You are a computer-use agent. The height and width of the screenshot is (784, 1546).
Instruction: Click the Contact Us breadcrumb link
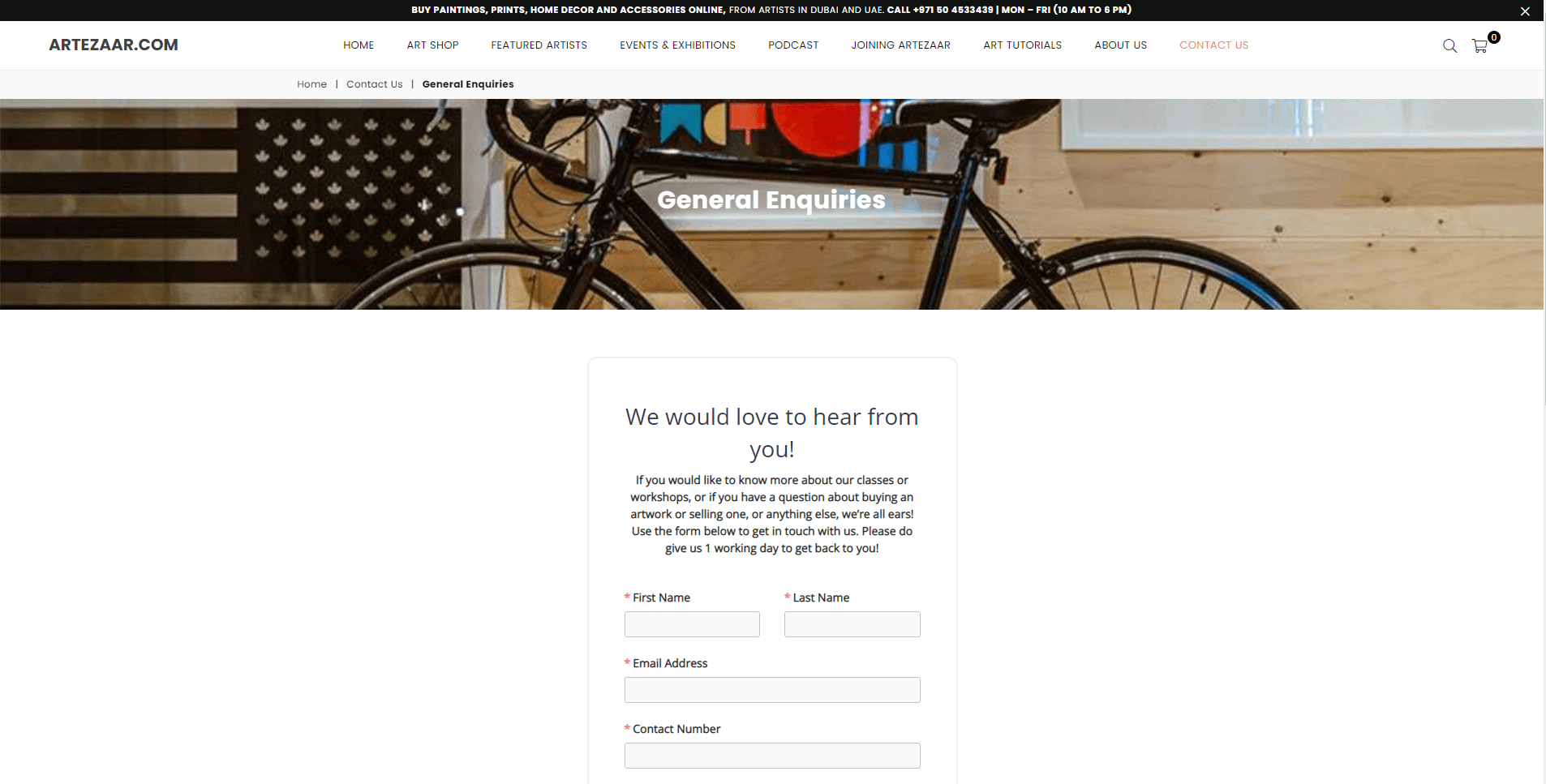374,84
